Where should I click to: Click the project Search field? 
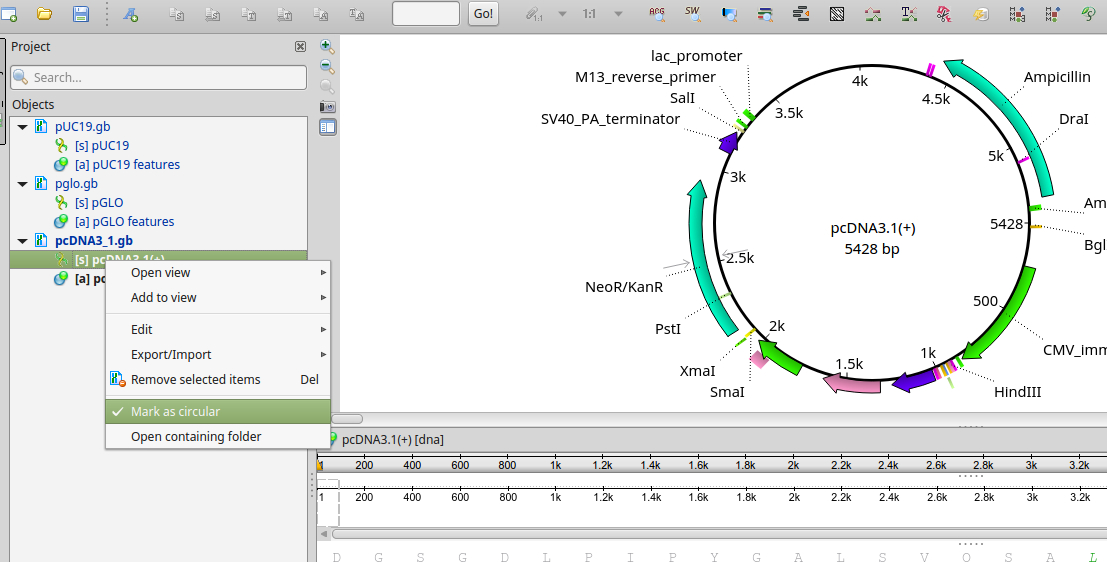pyautogui.click(x=158, y=78)
